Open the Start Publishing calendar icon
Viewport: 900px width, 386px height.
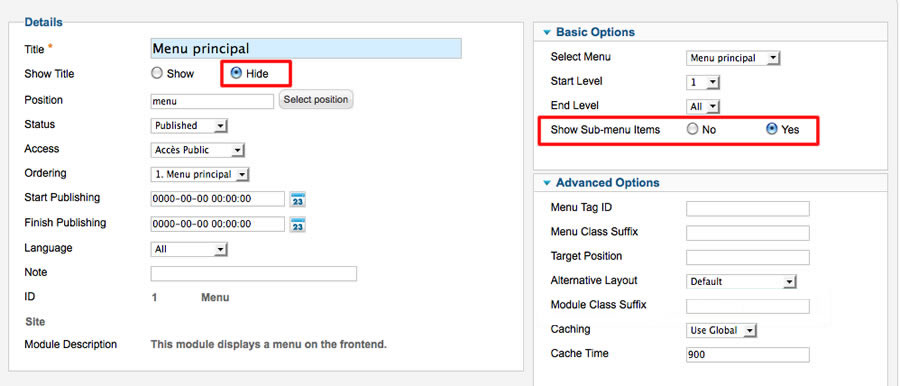297,199
